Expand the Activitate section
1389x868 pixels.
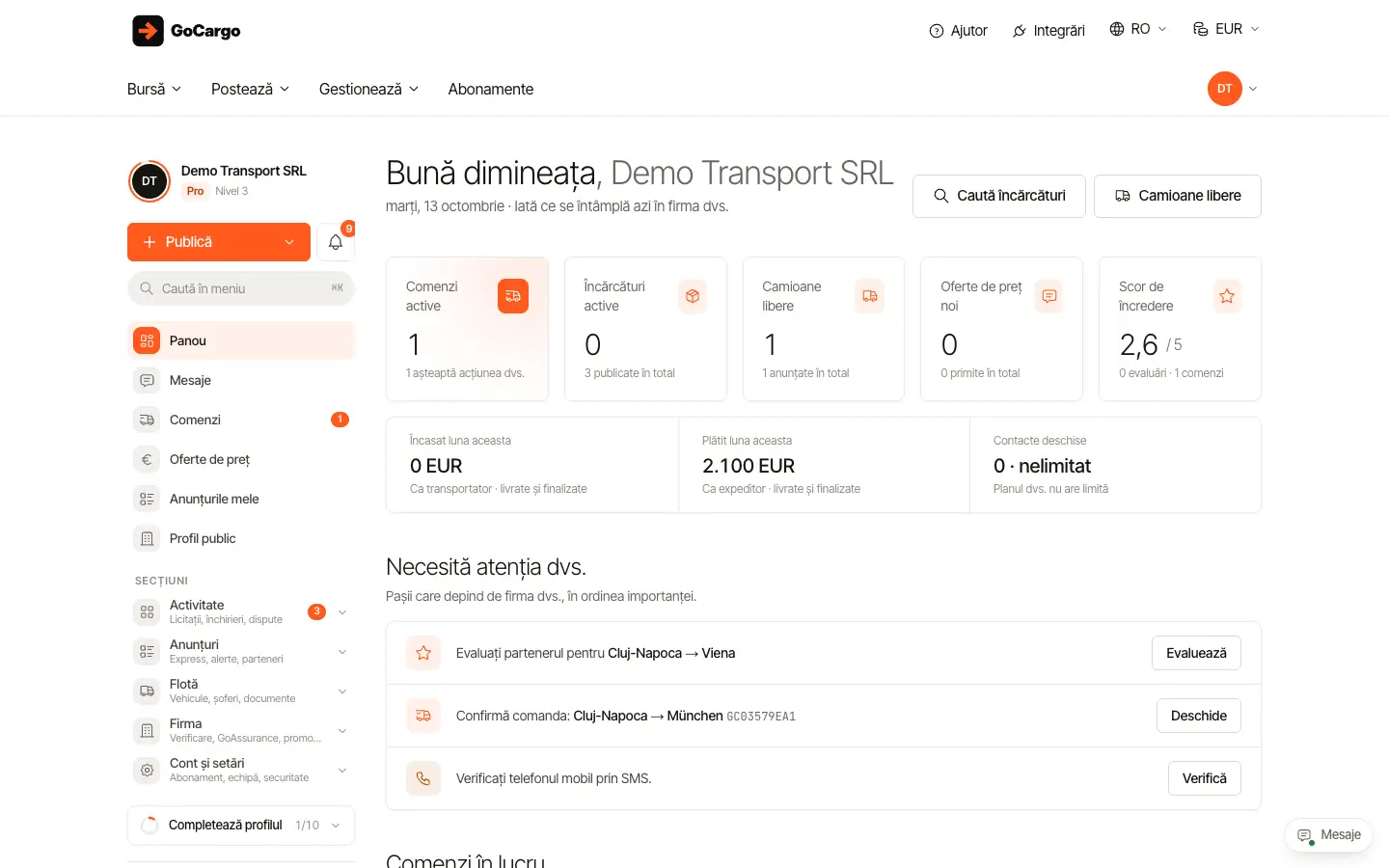pyautogui.click(x=341, y=612)
